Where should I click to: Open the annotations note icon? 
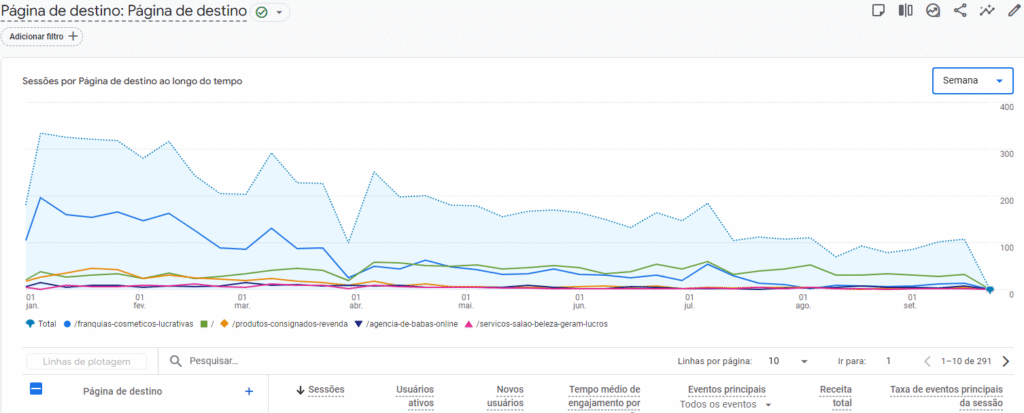pyautogui.click(x=878, y=11)
